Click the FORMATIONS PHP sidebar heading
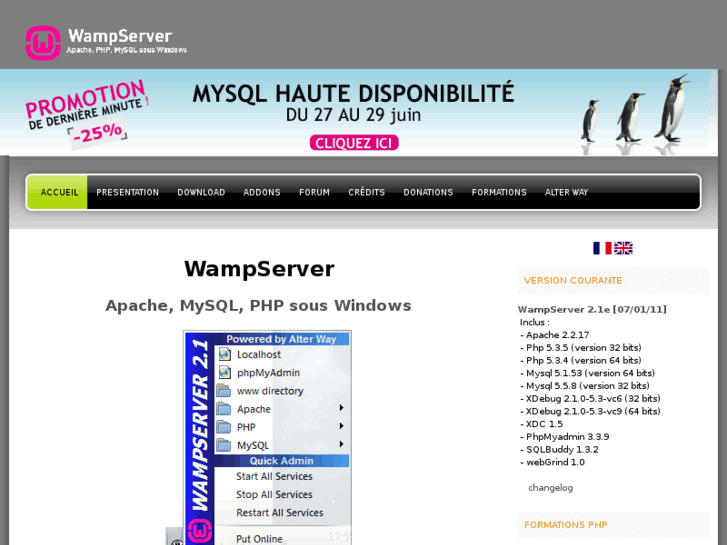Viewport: 727px width, 545px height. click(x=566, y=525)
